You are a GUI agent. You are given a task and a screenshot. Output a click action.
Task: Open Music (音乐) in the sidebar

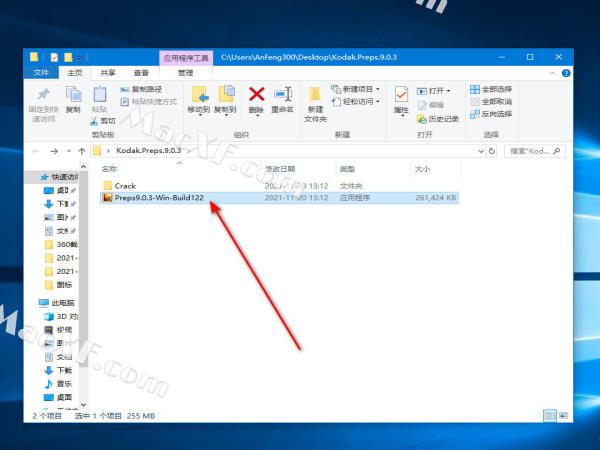[x=58, y=383]
